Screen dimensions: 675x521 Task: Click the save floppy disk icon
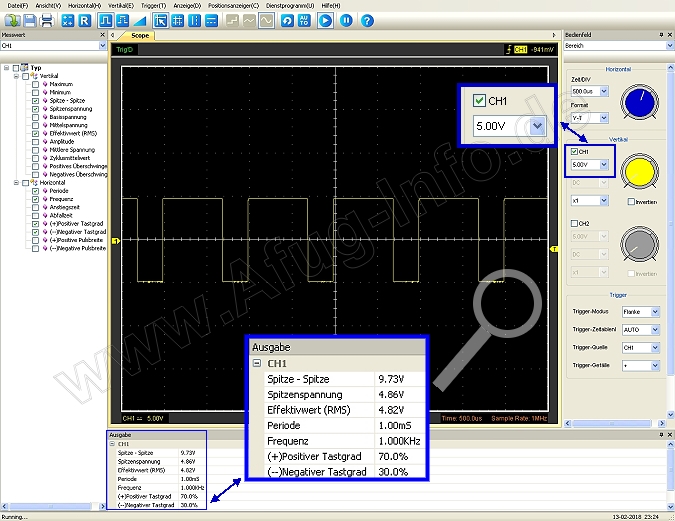(x=30, y=20)
